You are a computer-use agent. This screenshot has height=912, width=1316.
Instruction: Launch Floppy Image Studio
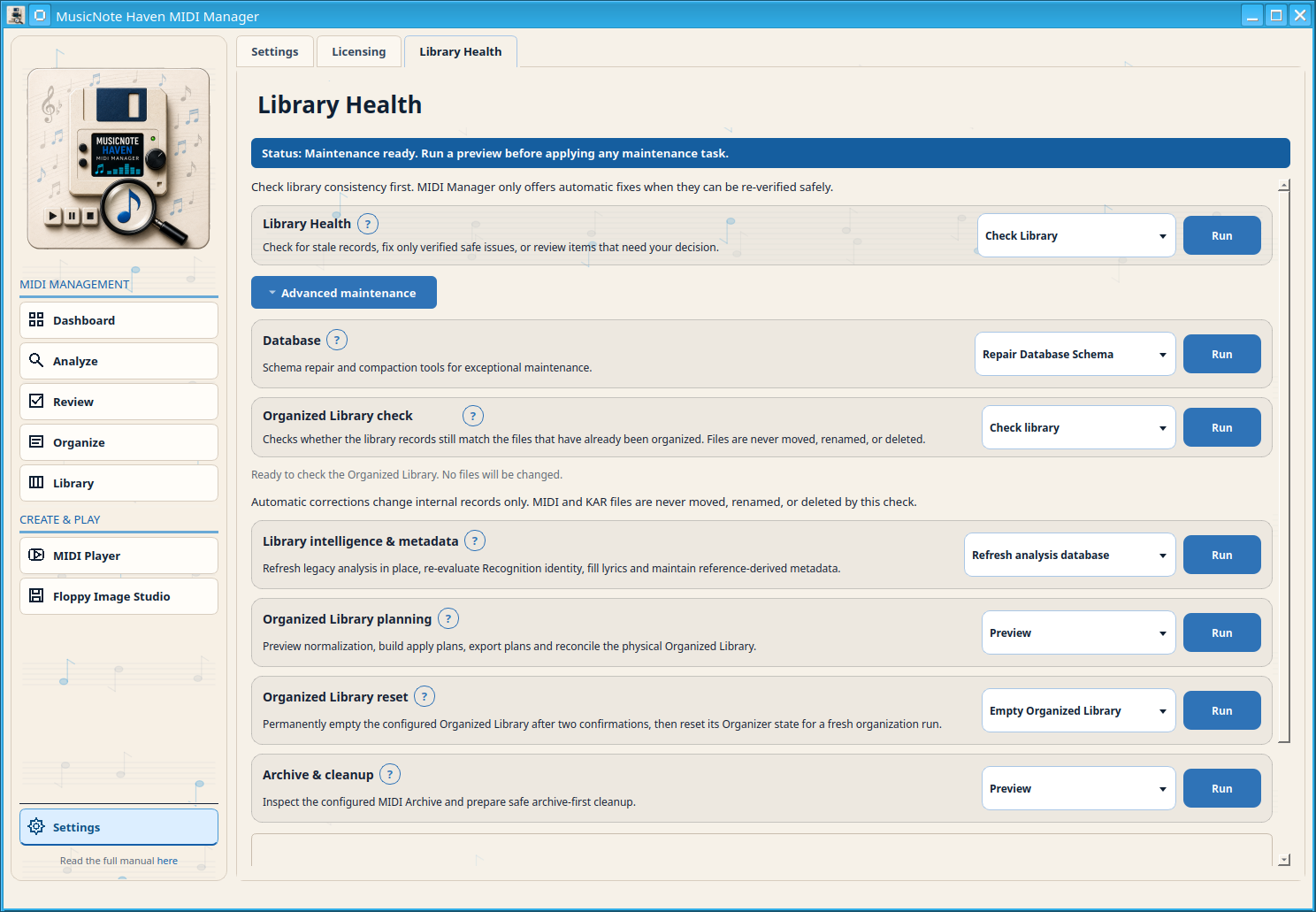coord(119,596)
